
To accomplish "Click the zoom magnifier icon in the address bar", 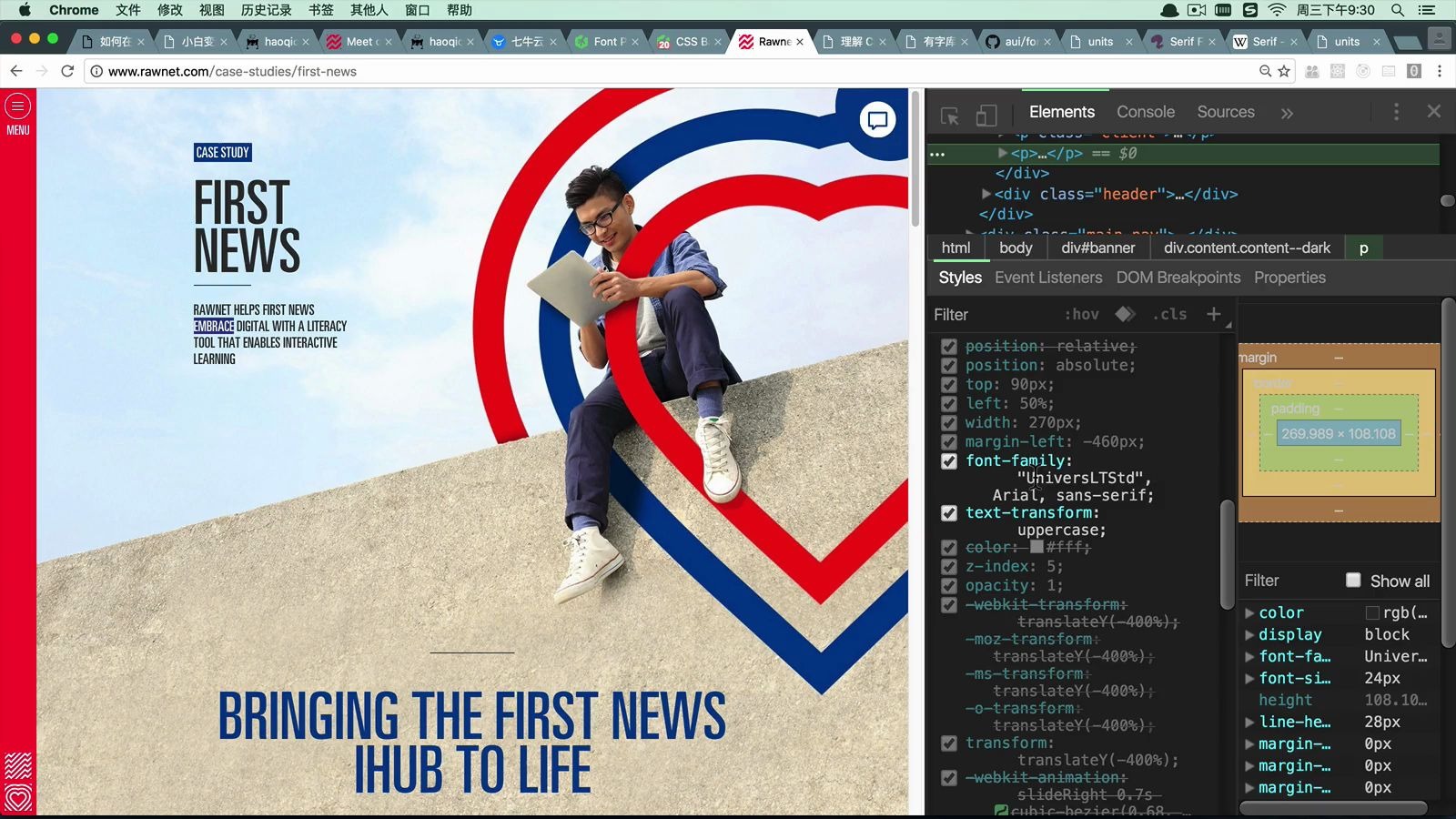I will coord(1265,71).
